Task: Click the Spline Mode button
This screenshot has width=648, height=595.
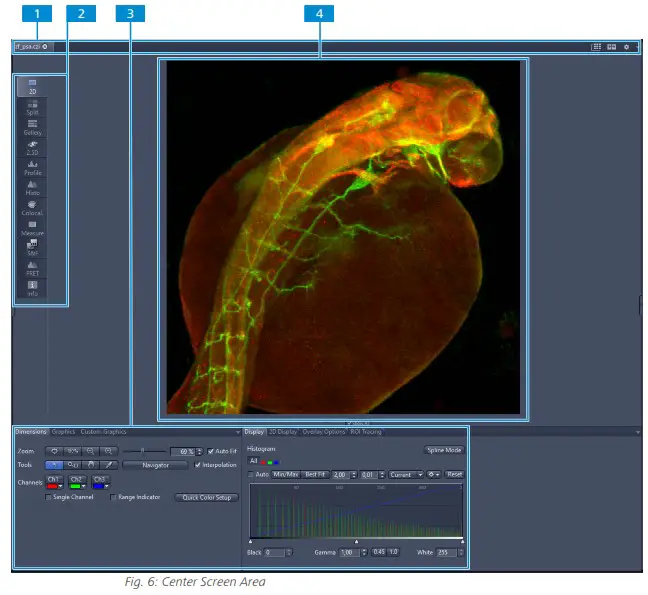Action: [x=444, y=450]
